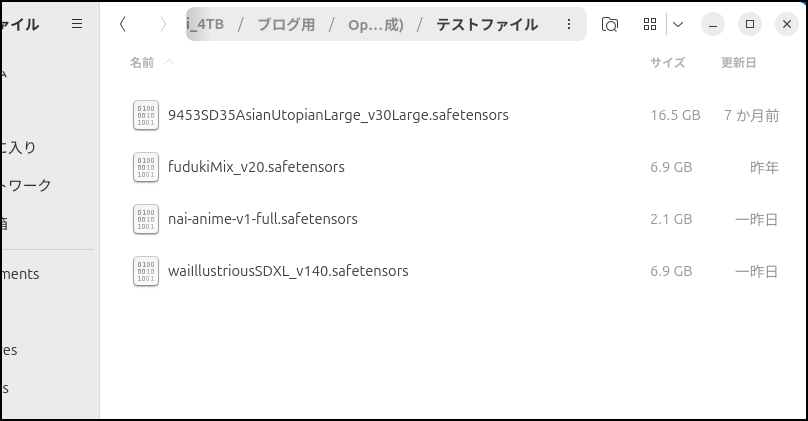Go forward with the right arrow
808x421 pixels.
(163, 24)
